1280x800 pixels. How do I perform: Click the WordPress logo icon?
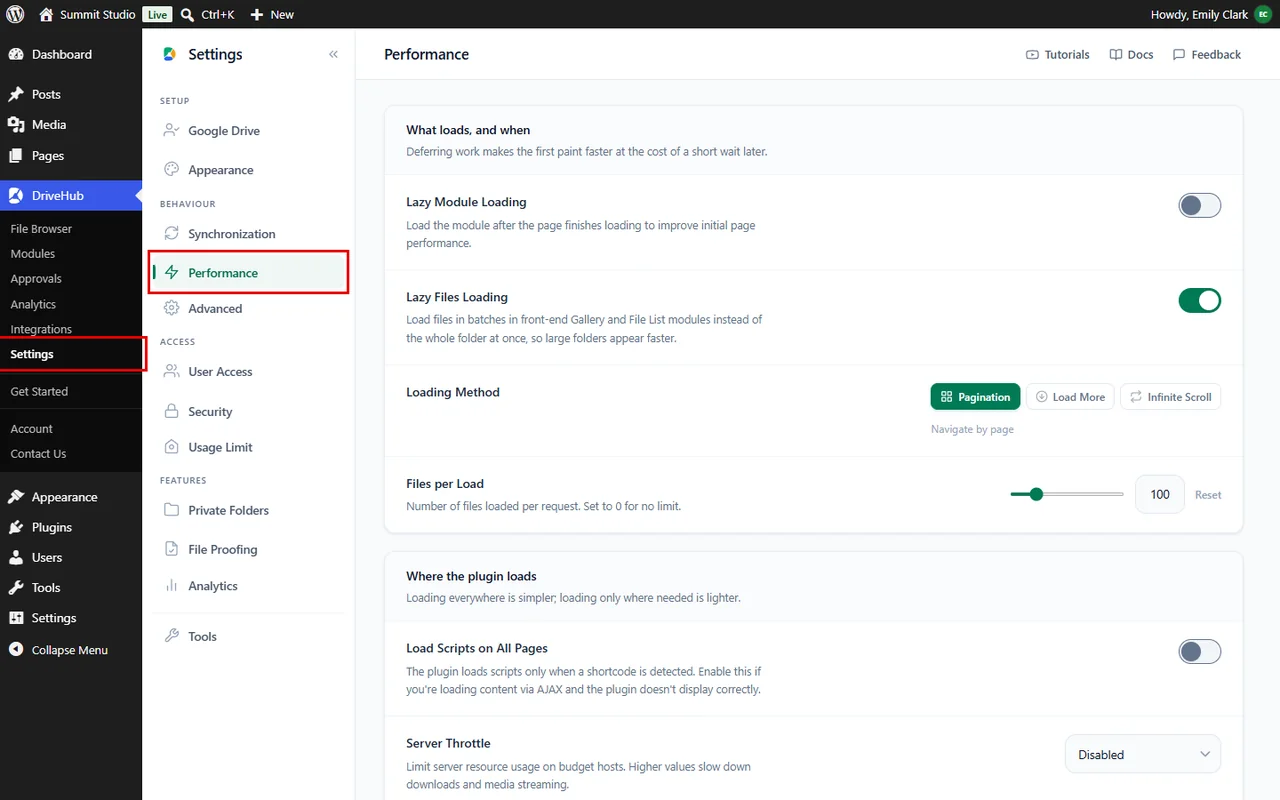pyautogui.click(x=15, y=14)
